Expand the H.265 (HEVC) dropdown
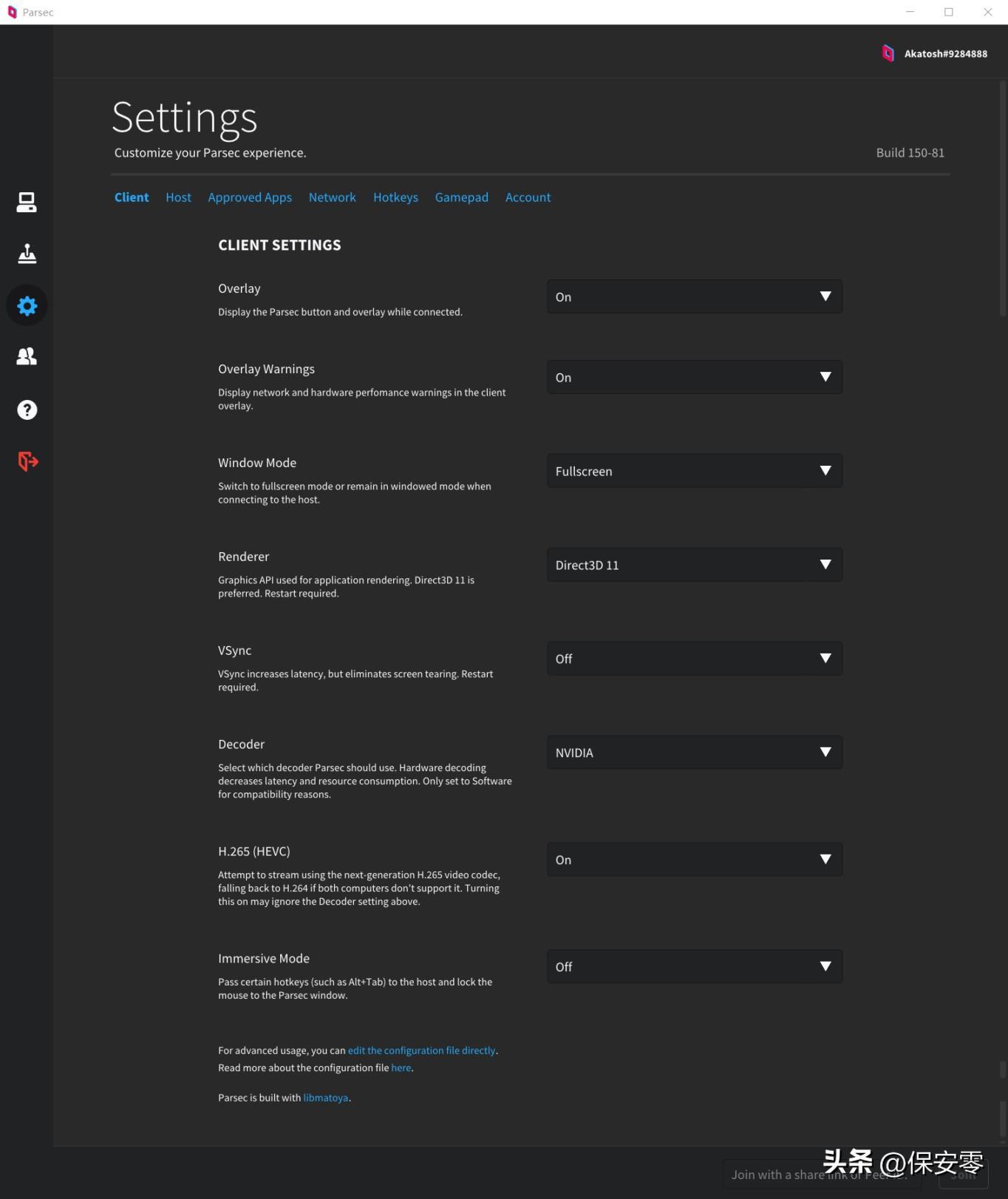The height and width of the screenshot is (1199, 1008). tap(694, 860)
